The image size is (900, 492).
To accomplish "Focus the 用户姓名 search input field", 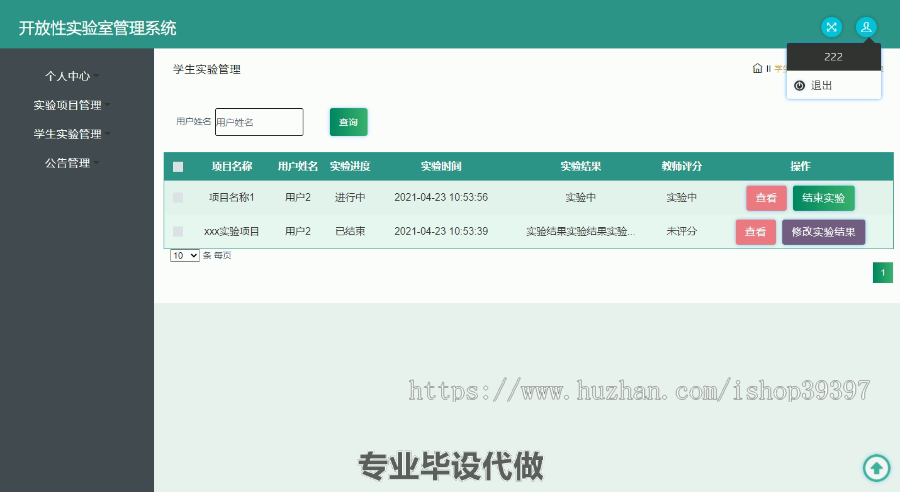I will 259,122.
